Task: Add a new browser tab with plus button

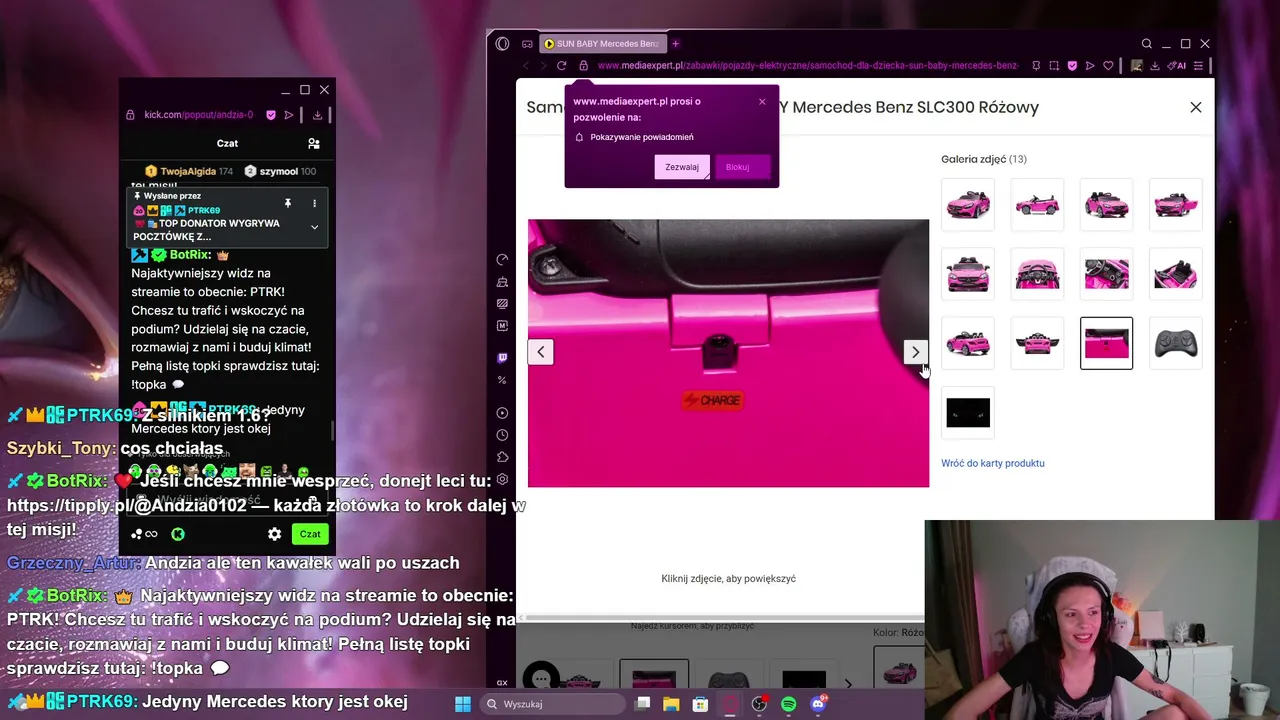Action: pos(675,44)
